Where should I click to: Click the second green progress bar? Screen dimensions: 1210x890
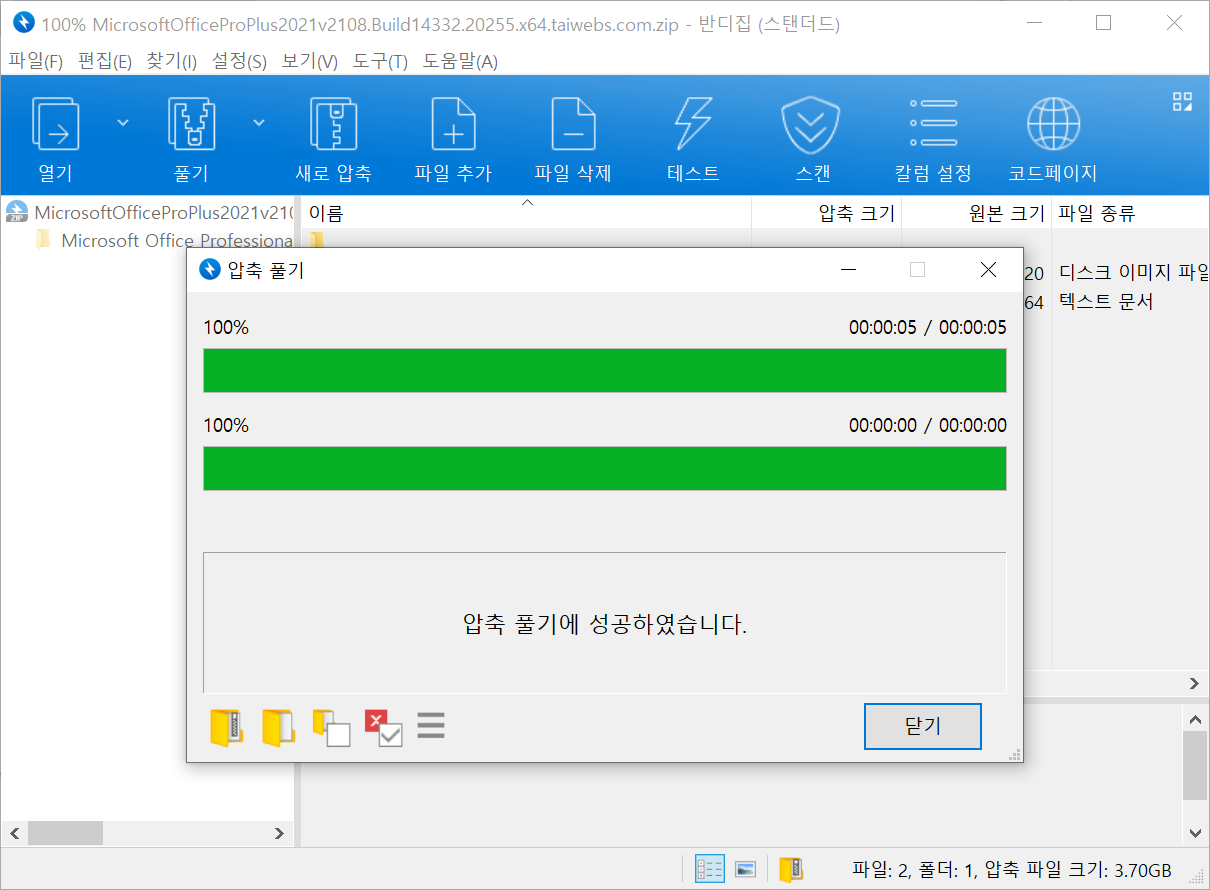(x=605, y=468)
